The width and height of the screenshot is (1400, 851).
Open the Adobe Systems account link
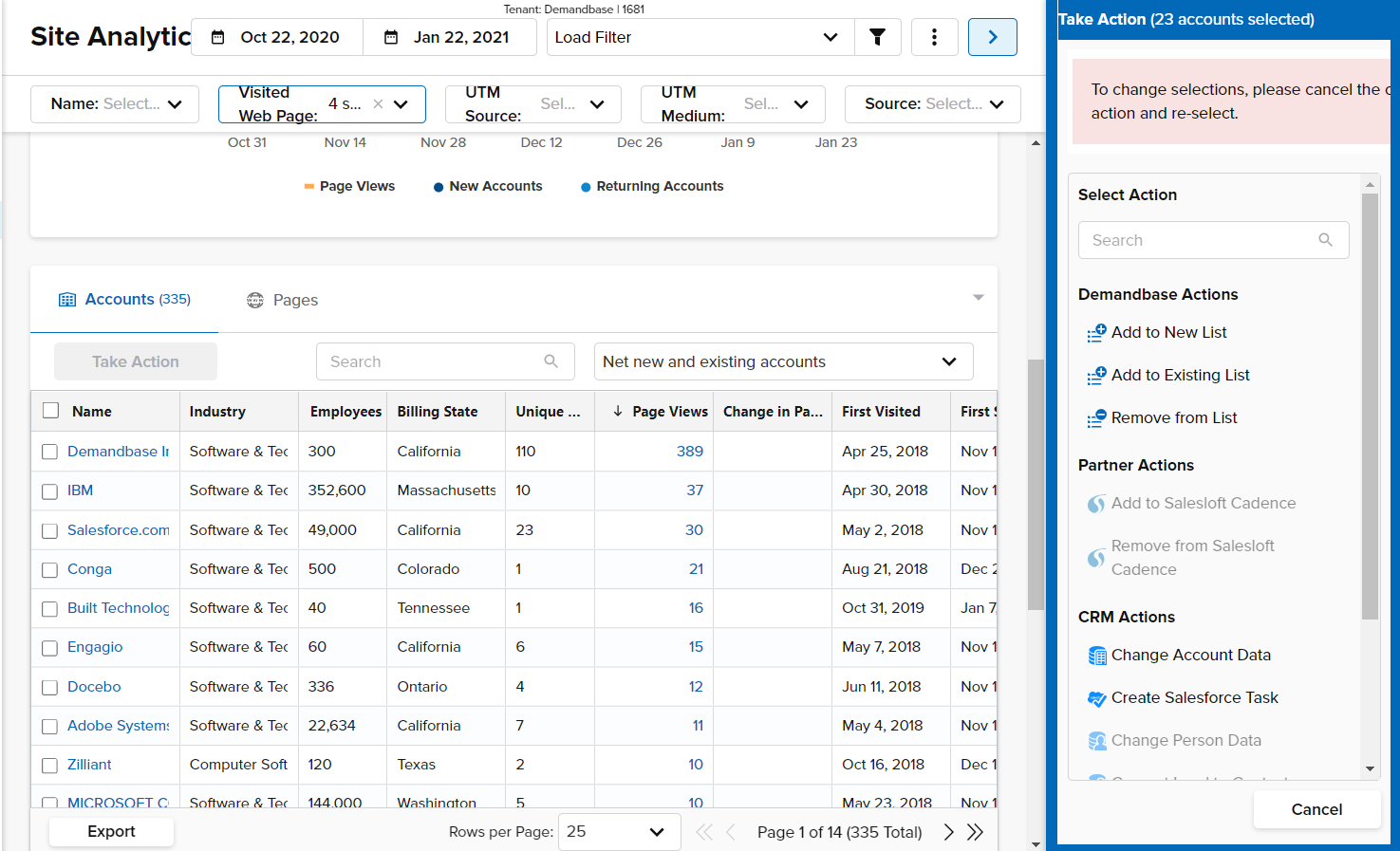point(119,726)
